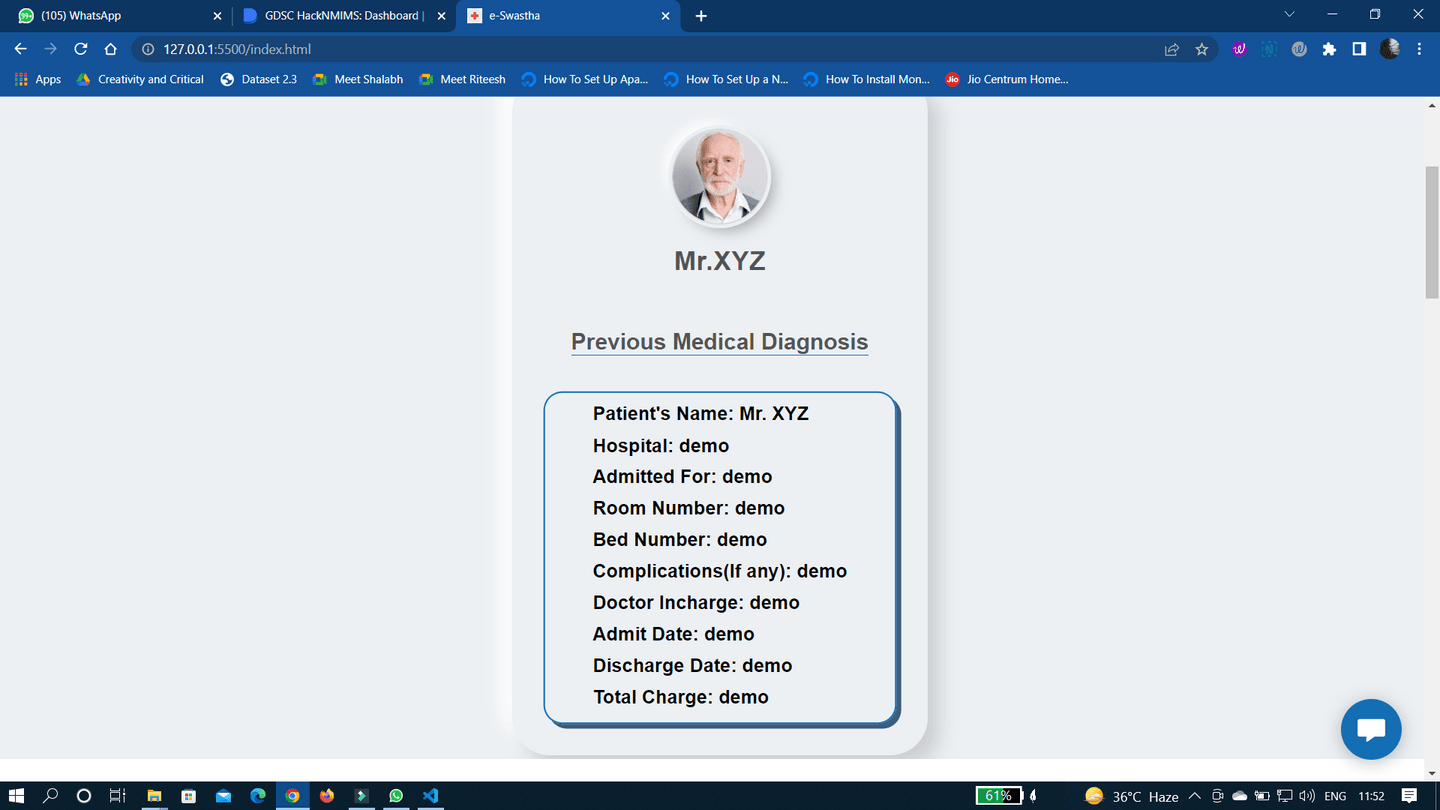Select Hospital: demo line
This screenshot has height=810, width=1440.
pos(661,446)
